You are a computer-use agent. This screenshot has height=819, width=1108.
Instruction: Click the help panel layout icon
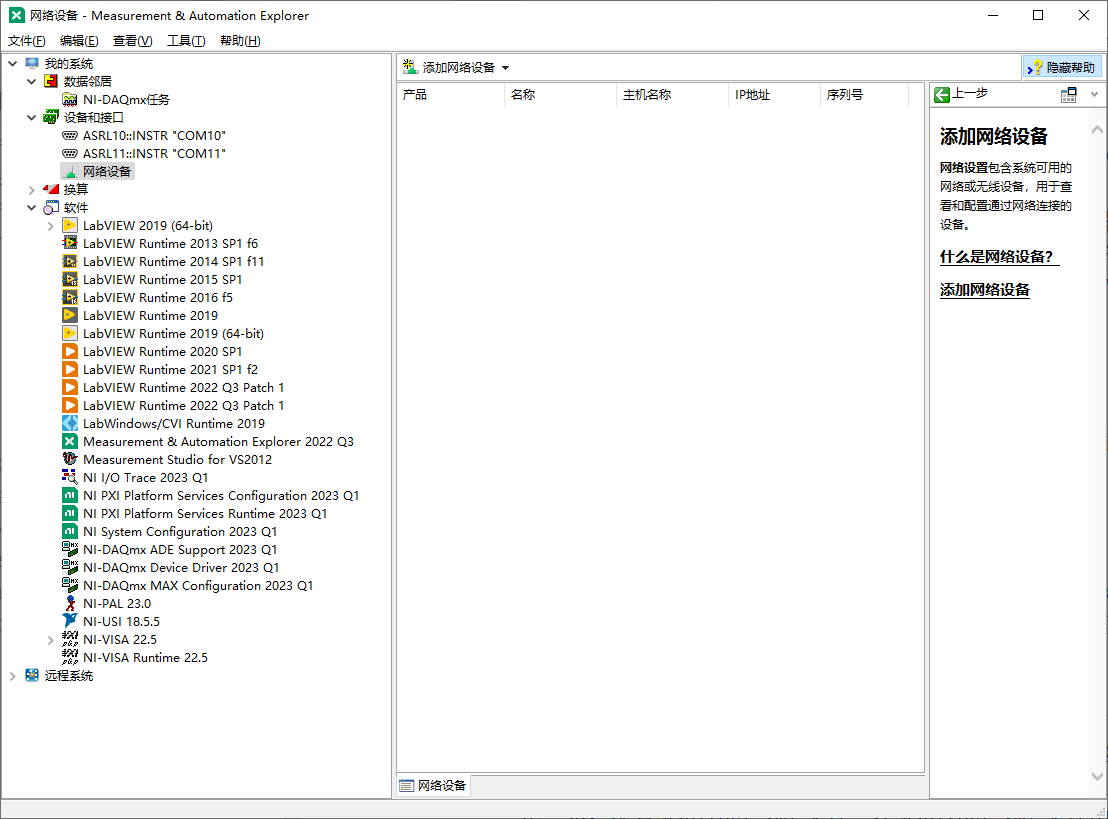click(1068, 95)
